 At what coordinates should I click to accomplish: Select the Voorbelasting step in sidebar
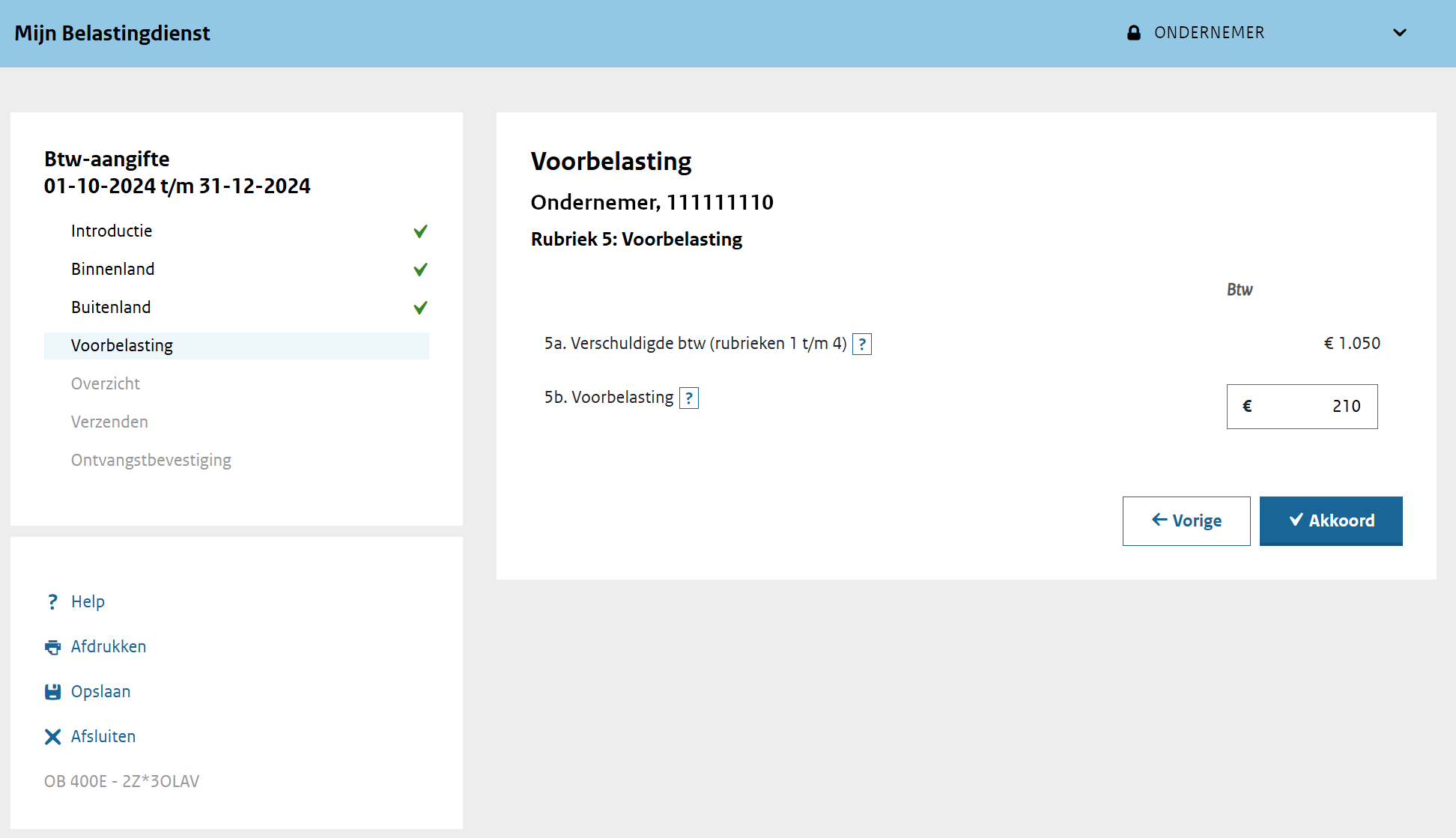click(x=122, y=346)
